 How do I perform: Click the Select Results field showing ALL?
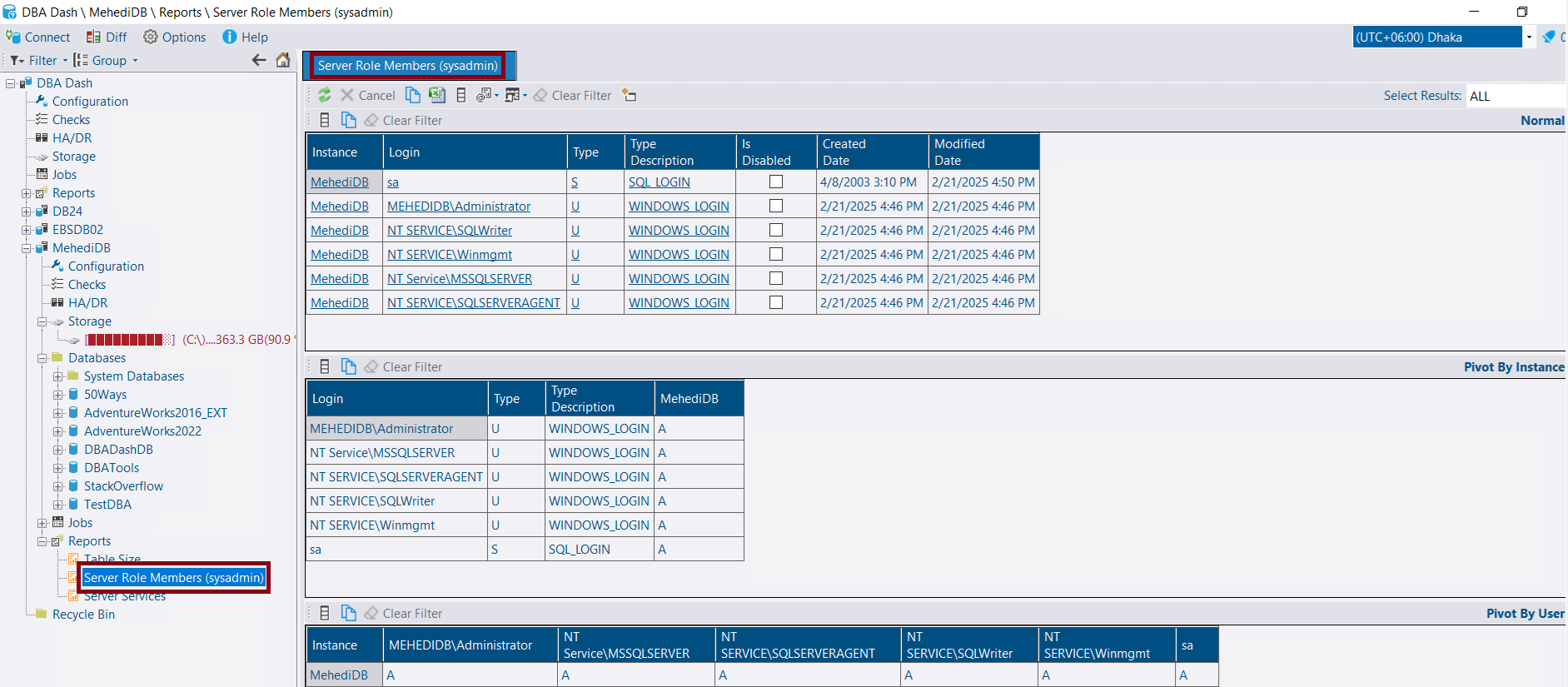(1516, 96)
